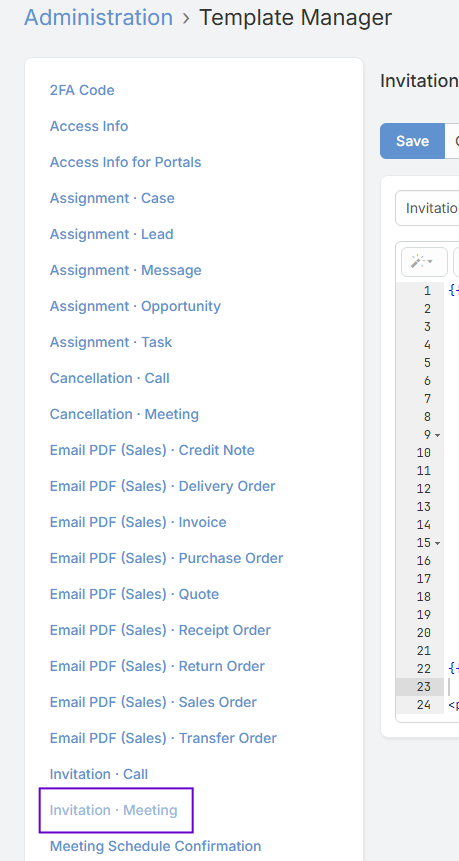Select Access Info for Portals template

coord(125,162)
